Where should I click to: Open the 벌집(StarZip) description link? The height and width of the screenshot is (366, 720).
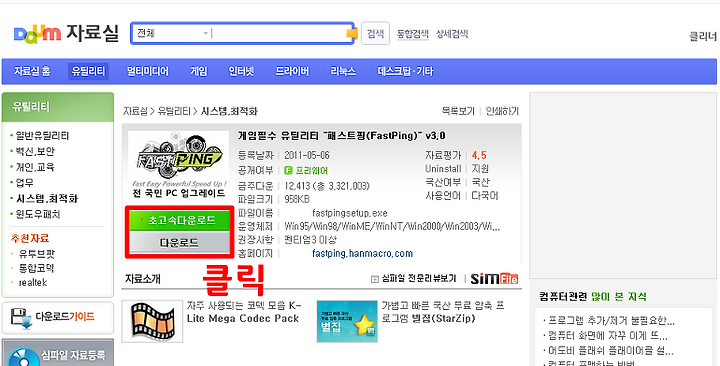click(x=443, y=312)
